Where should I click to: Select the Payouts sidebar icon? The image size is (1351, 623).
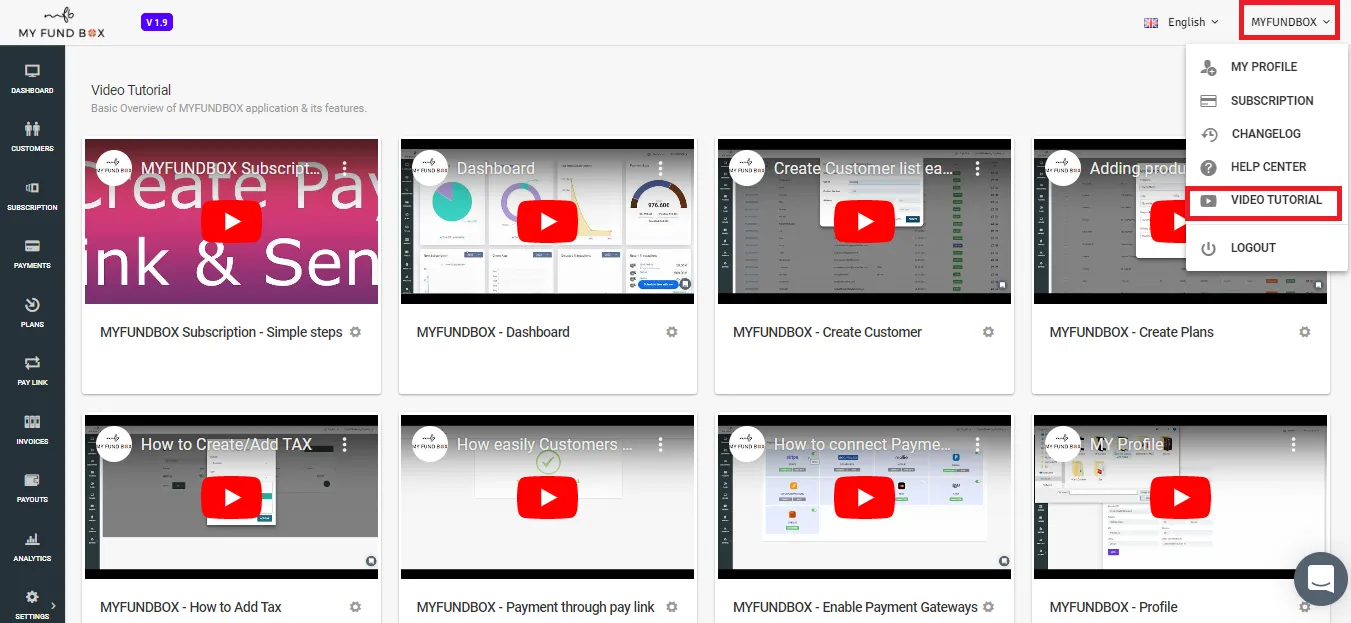point(32,480)
